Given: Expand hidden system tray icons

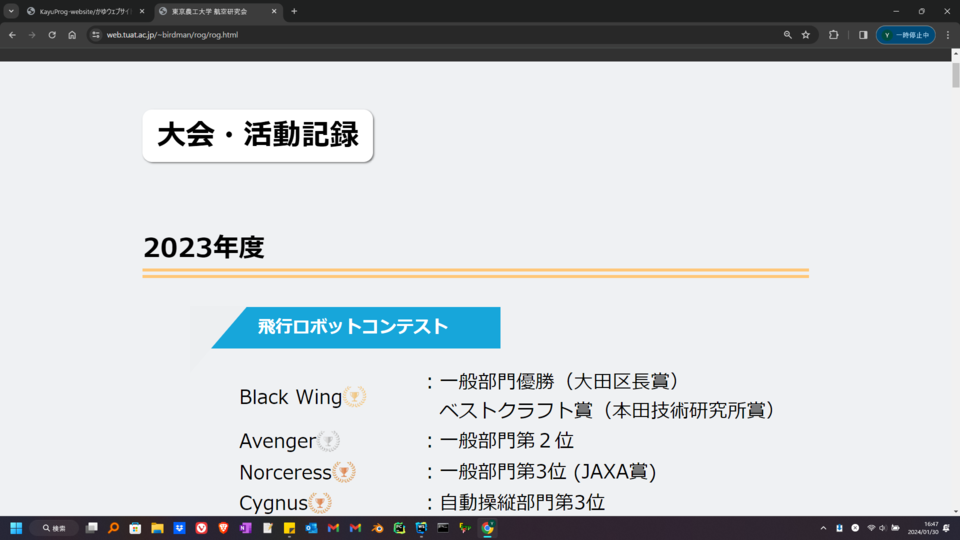Looking at the screenshot, I should (x=823, y=528).
